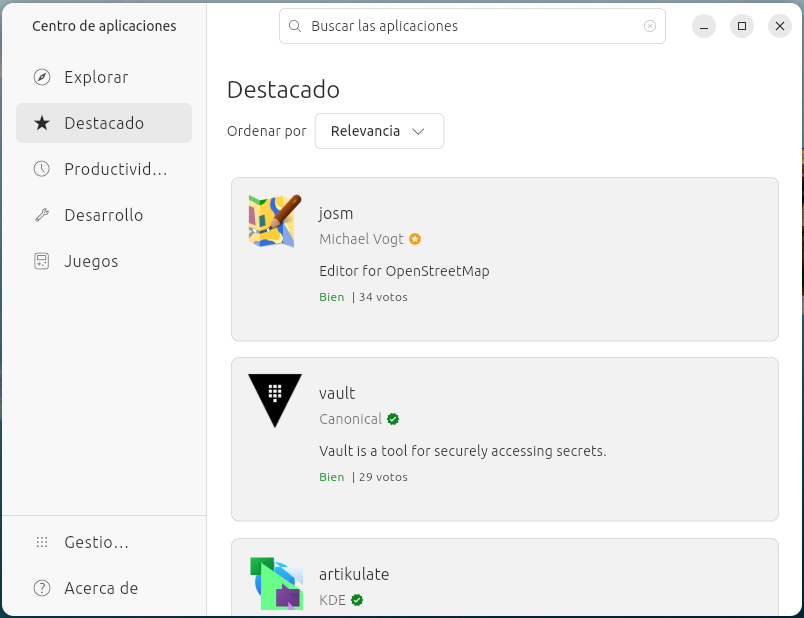Open the Explorar section
Viewport: 804px width, 618px height.
(x=96, y=77)
